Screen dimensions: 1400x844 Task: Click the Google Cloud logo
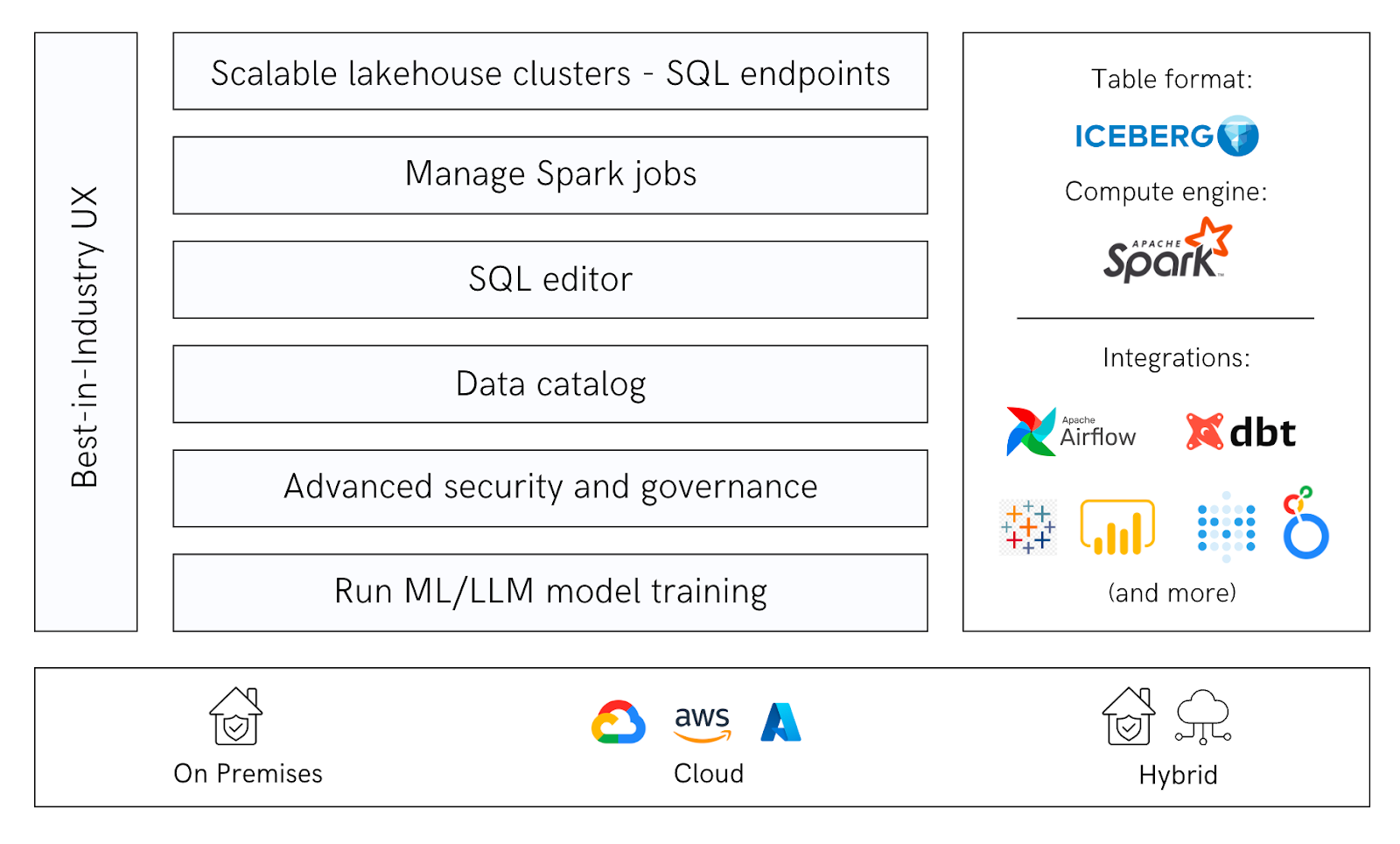[x=619, y=722]
